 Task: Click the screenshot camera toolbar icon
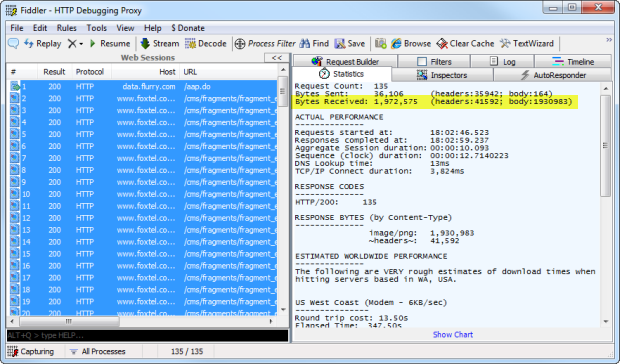381,43
